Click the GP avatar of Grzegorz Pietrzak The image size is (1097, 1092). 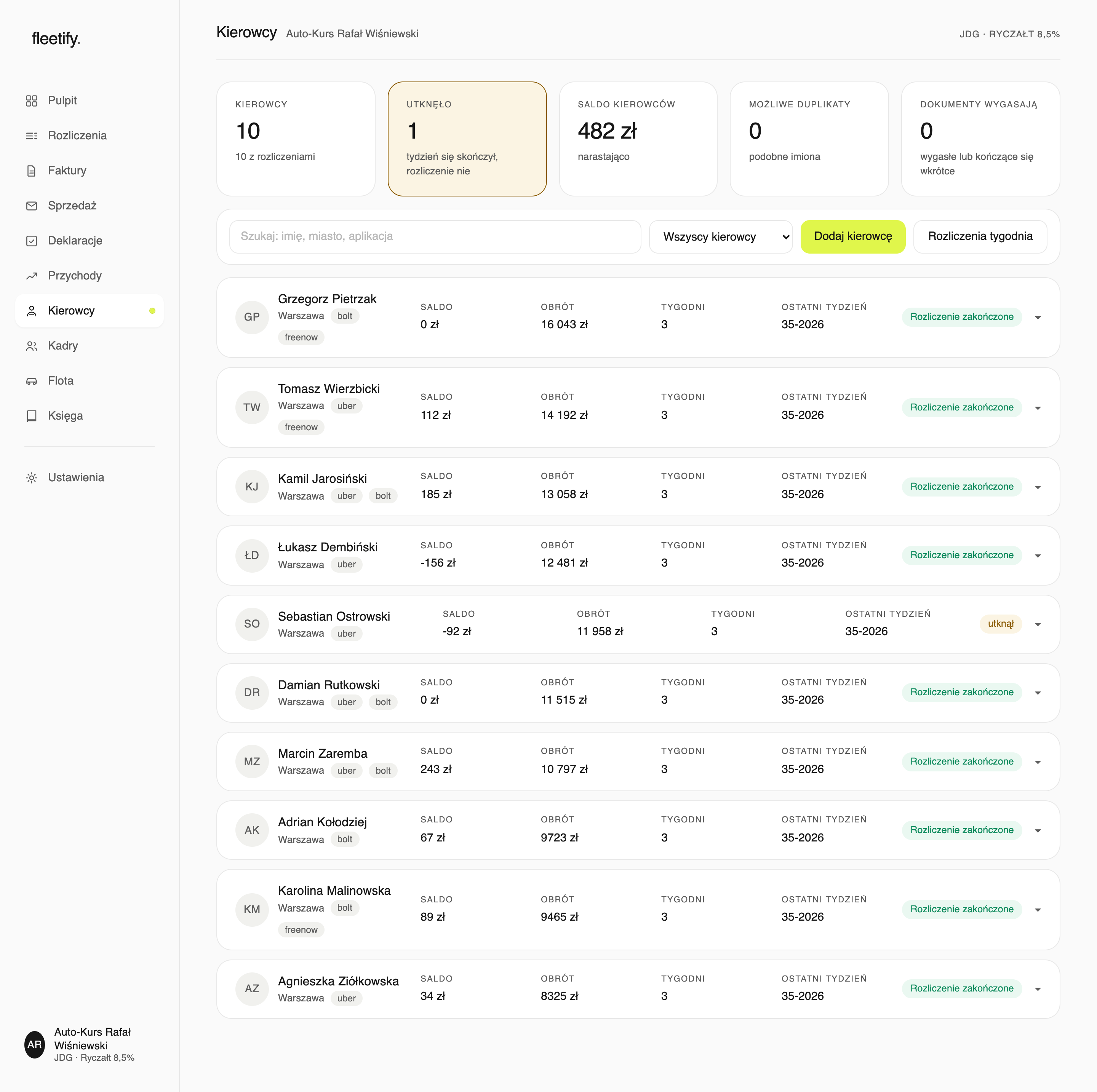[252, 317]
